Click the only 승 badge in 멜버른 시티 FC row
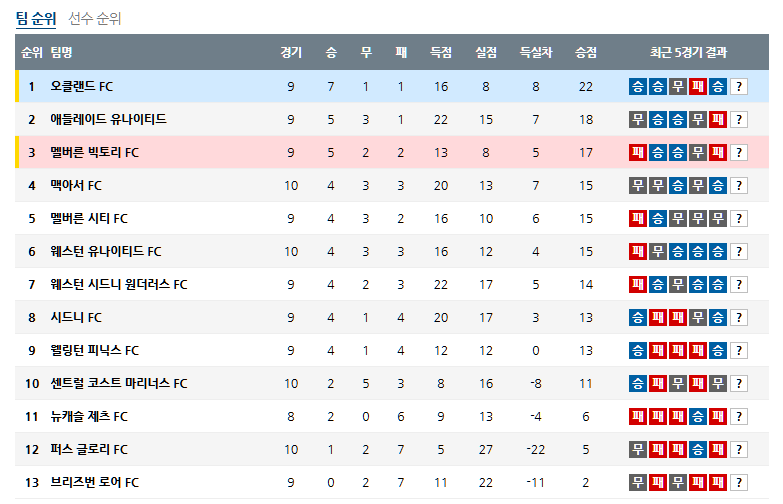The image size is (783, 504). click(x=658, y=219)
